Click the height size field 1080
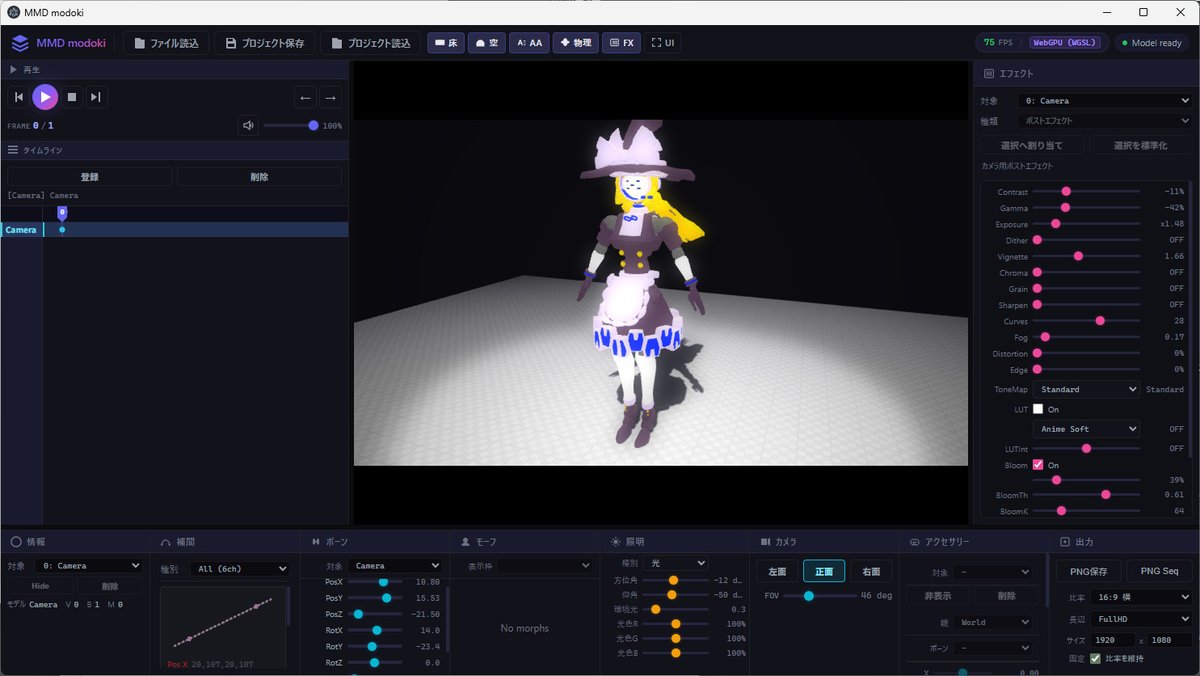Image resolution: width=1200 pixels, height=676 pixels. 1171,640
